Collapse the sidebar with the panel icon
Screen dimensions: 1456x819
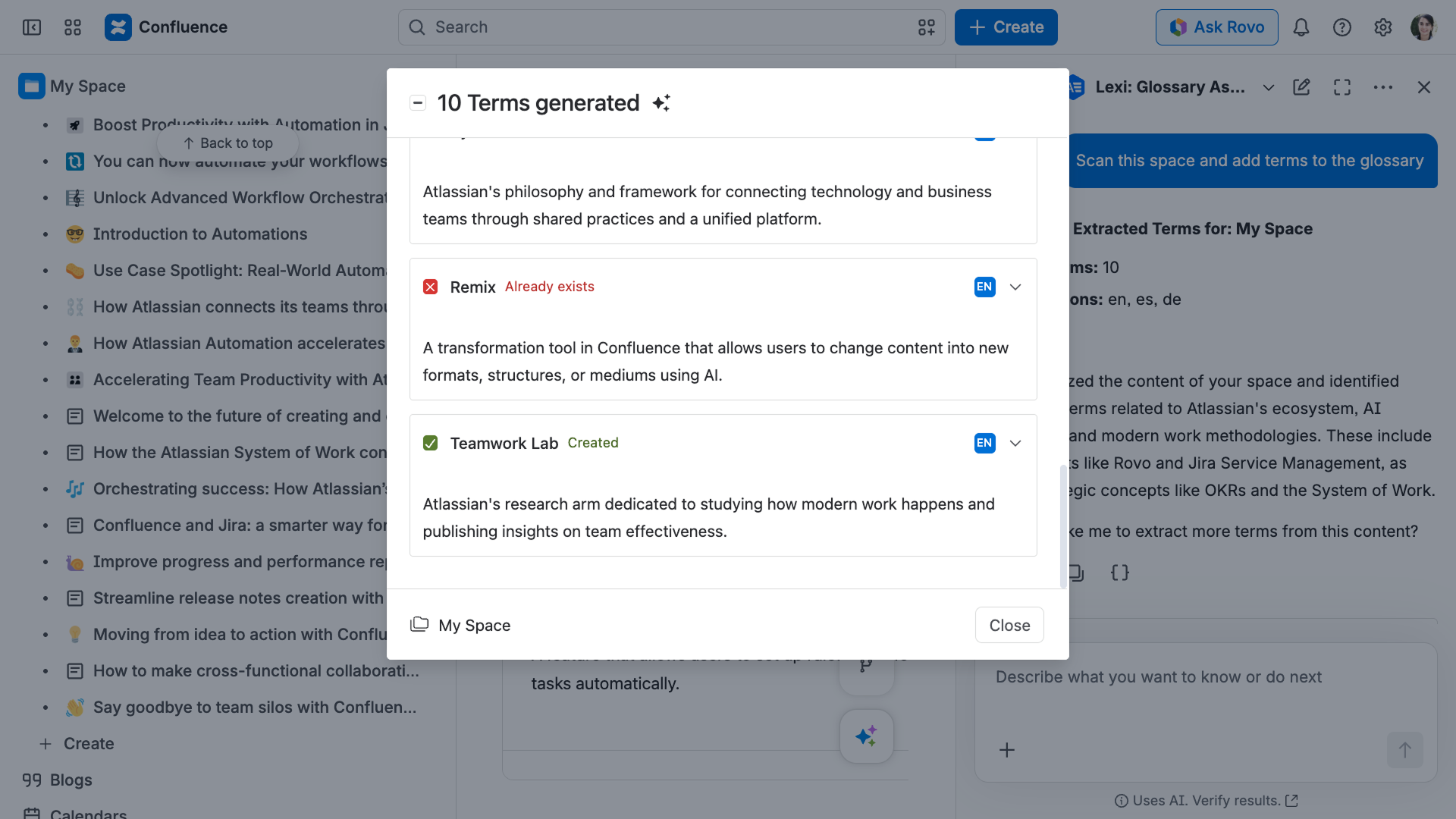32,27
